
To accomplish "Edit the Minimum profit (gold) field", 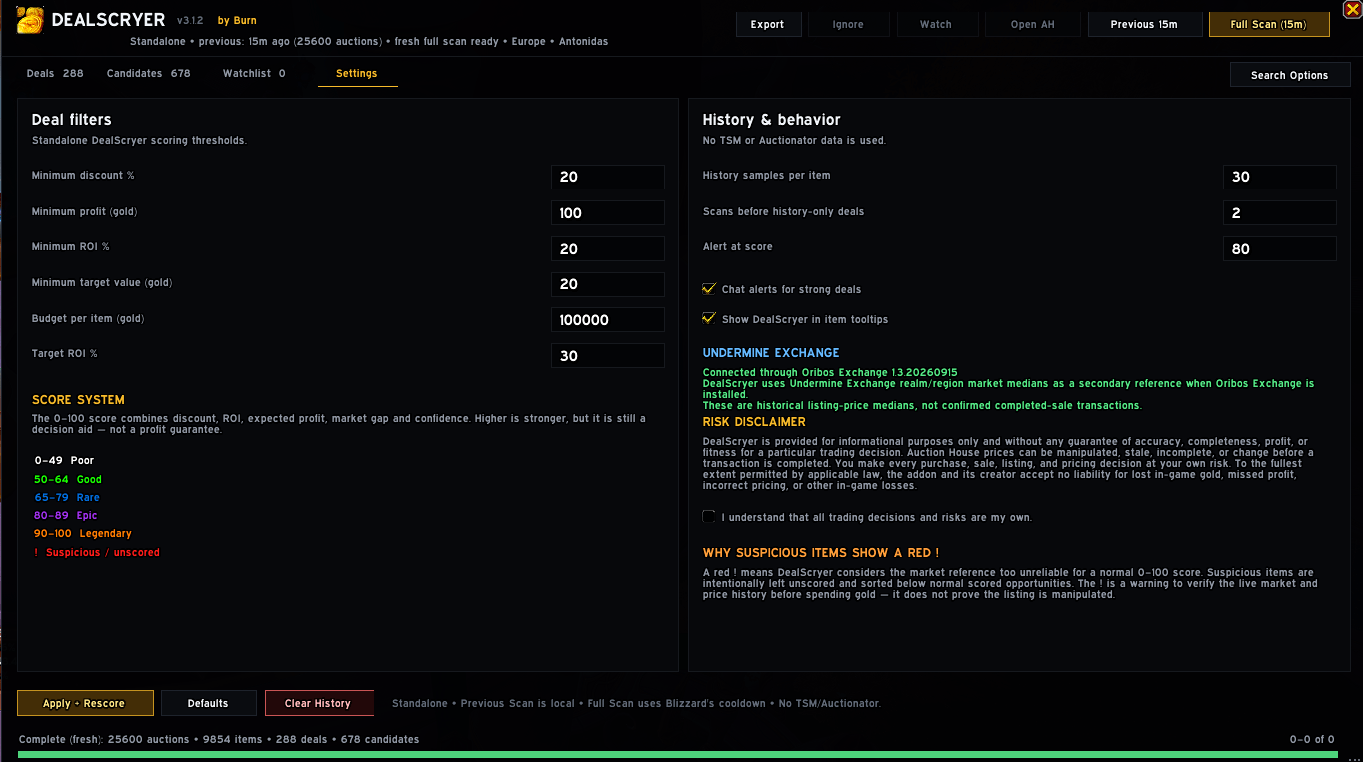I will tap(608, 213).
